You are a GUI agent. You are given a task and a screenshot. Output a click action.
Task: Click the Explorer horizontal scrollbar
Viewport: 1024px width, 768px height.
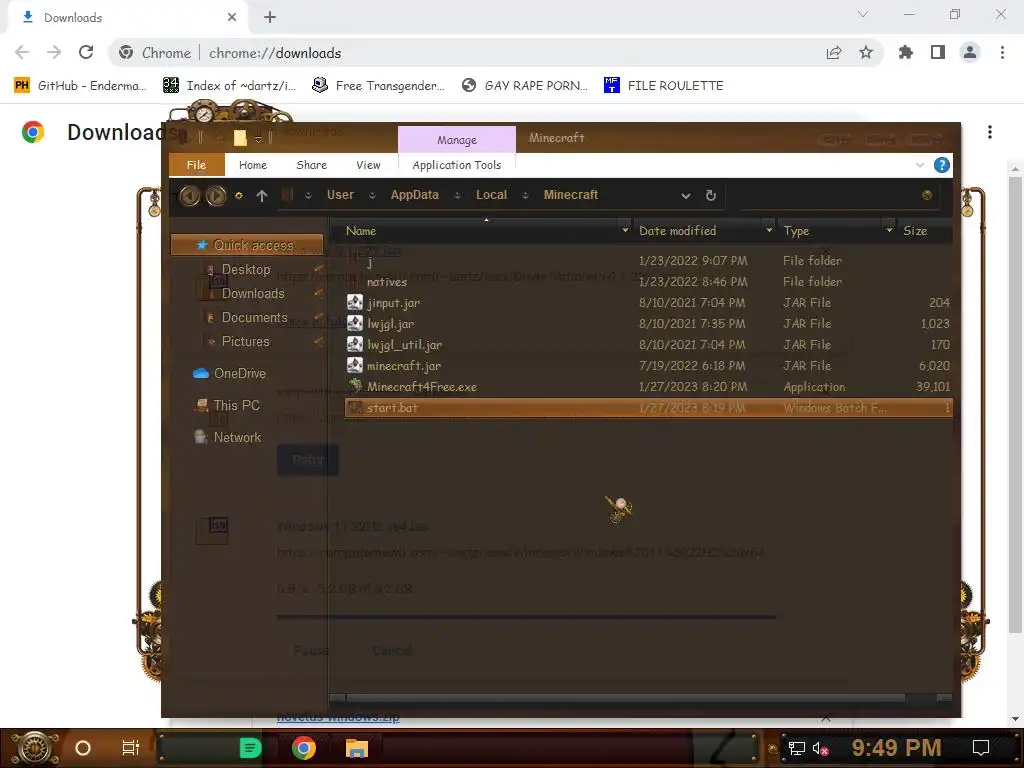click(x=625, y=698)
